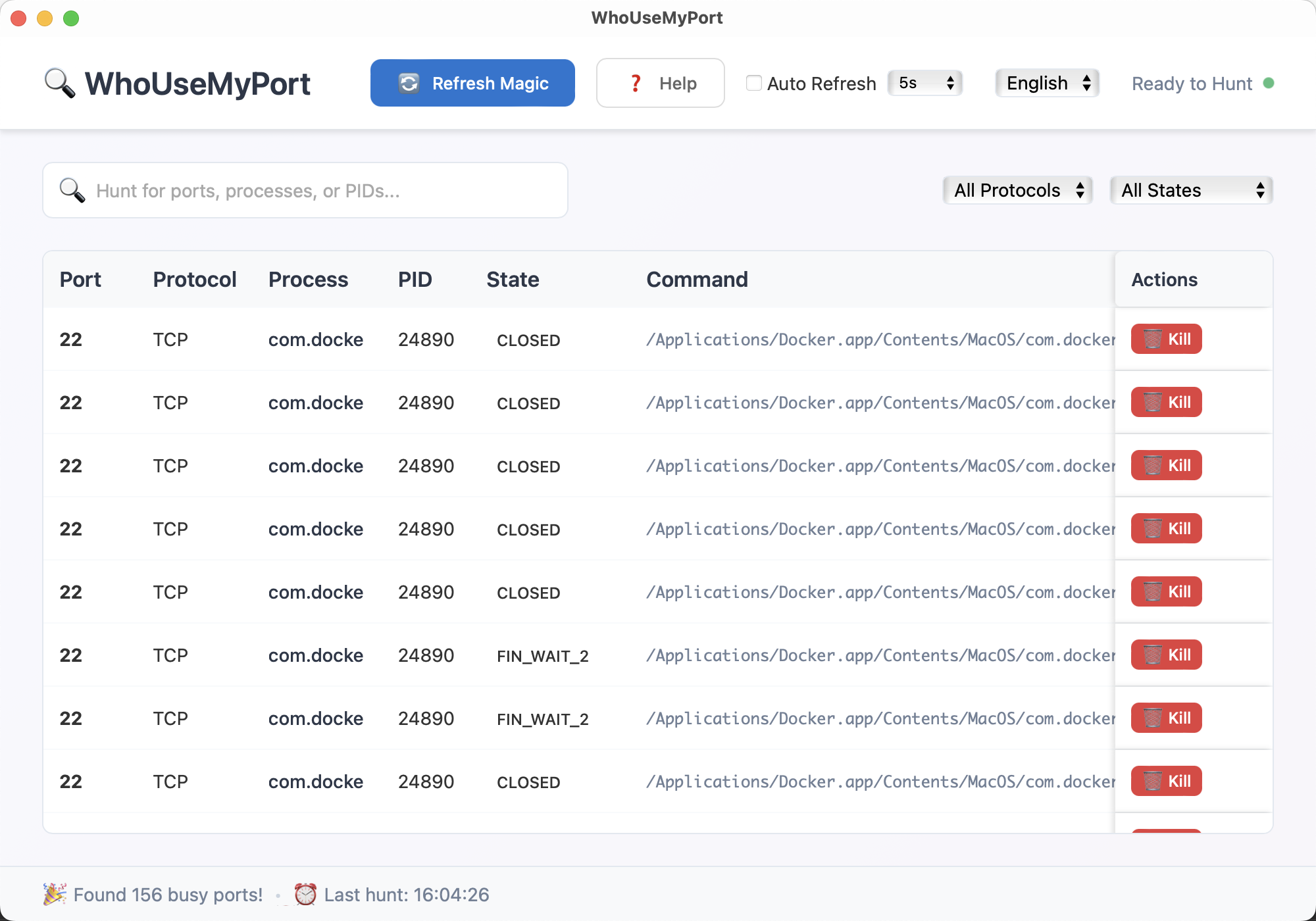Click the magnifier icon in the search bar
1316x921 pixels.
(x=72, y=190)
